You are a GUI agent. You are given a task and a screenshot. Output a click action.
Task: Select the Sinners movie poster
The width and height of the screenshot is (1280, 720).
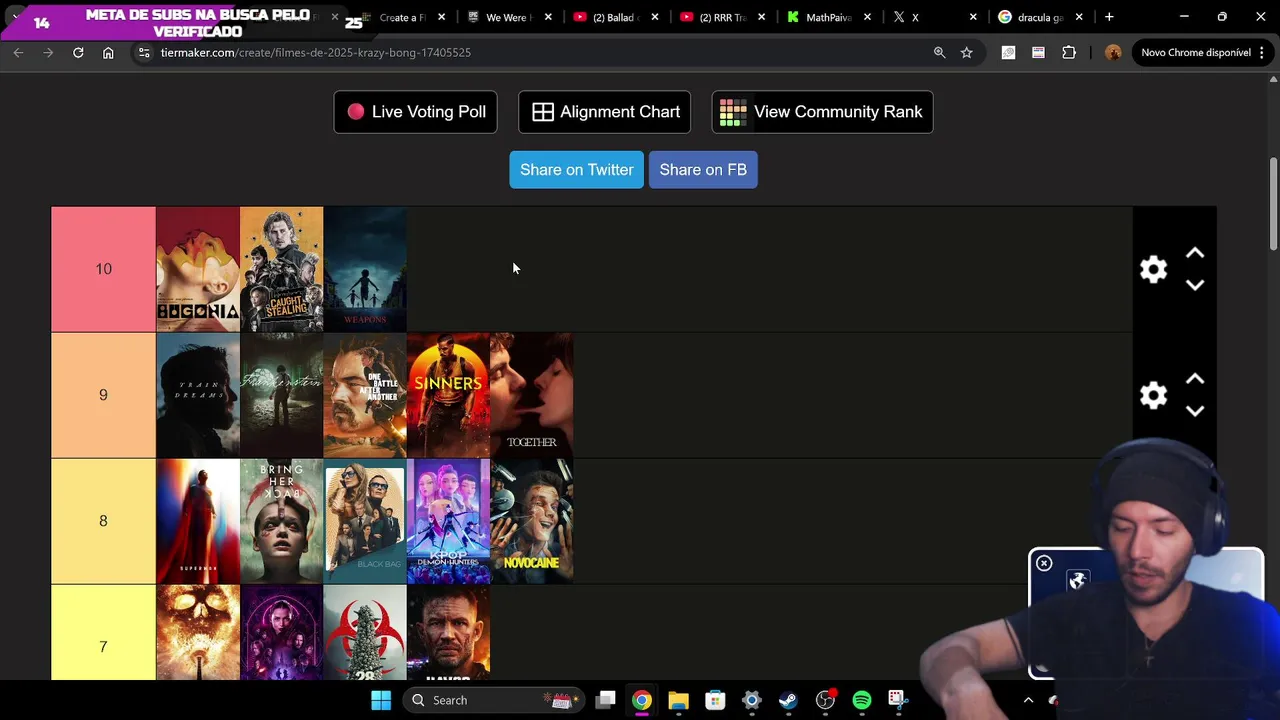point(448,395)
